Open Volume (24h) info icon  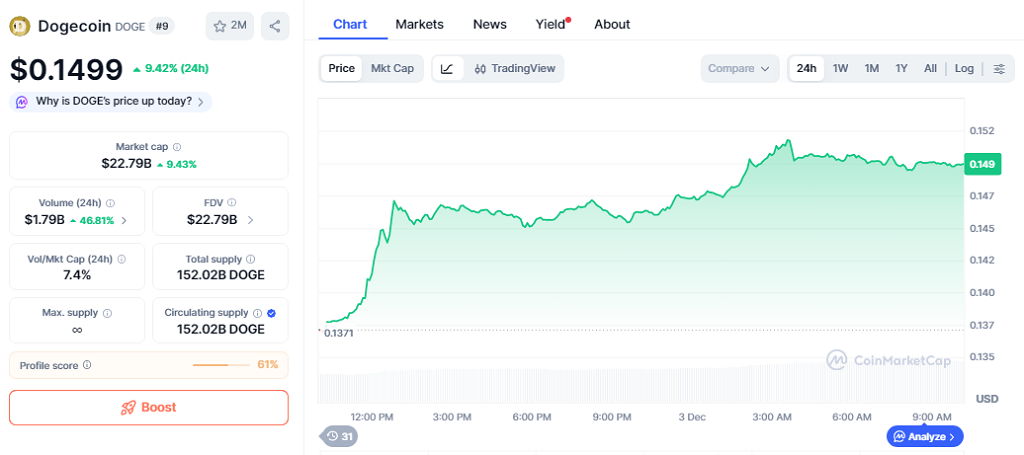pyautogui.click(x=110, y=203)
